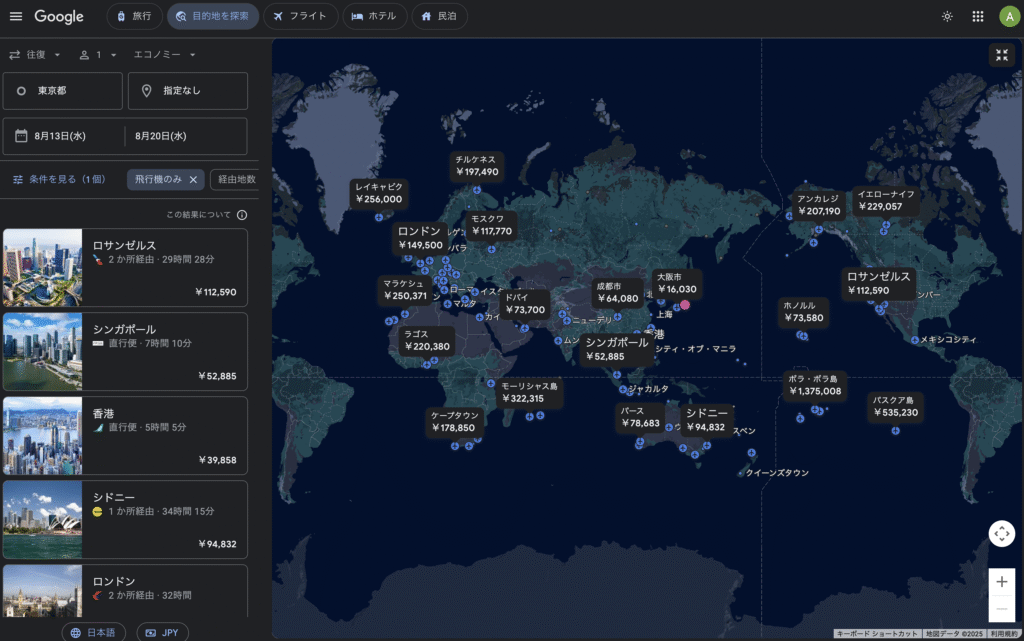Click the シンガポール marina thumbnail
This screenshot has width=1024, height=641.
click(x=42, y=352)
